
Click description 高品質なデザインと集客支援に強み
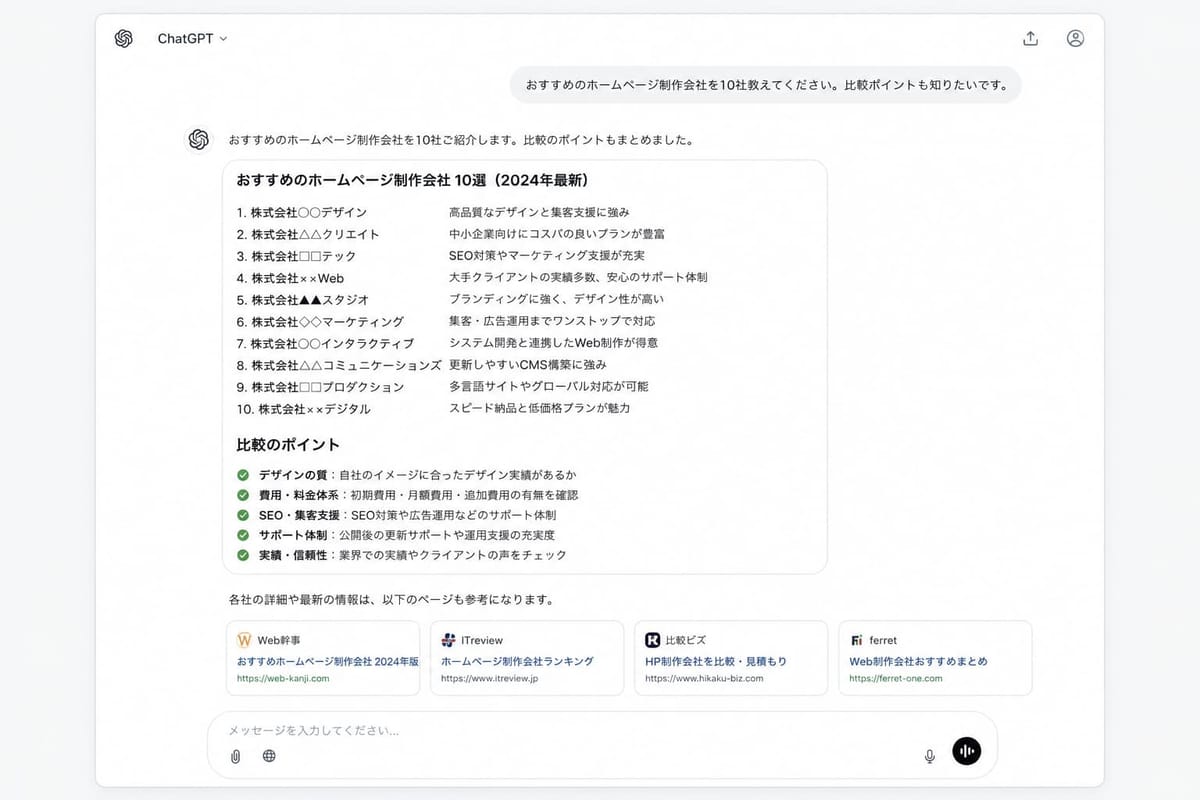539,212
